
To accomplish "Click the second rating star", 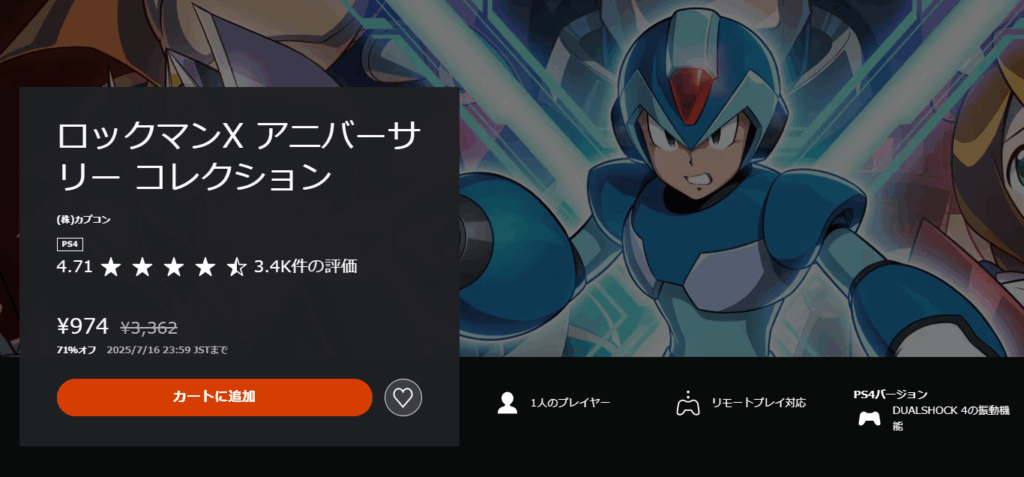I will coord(142,267).
